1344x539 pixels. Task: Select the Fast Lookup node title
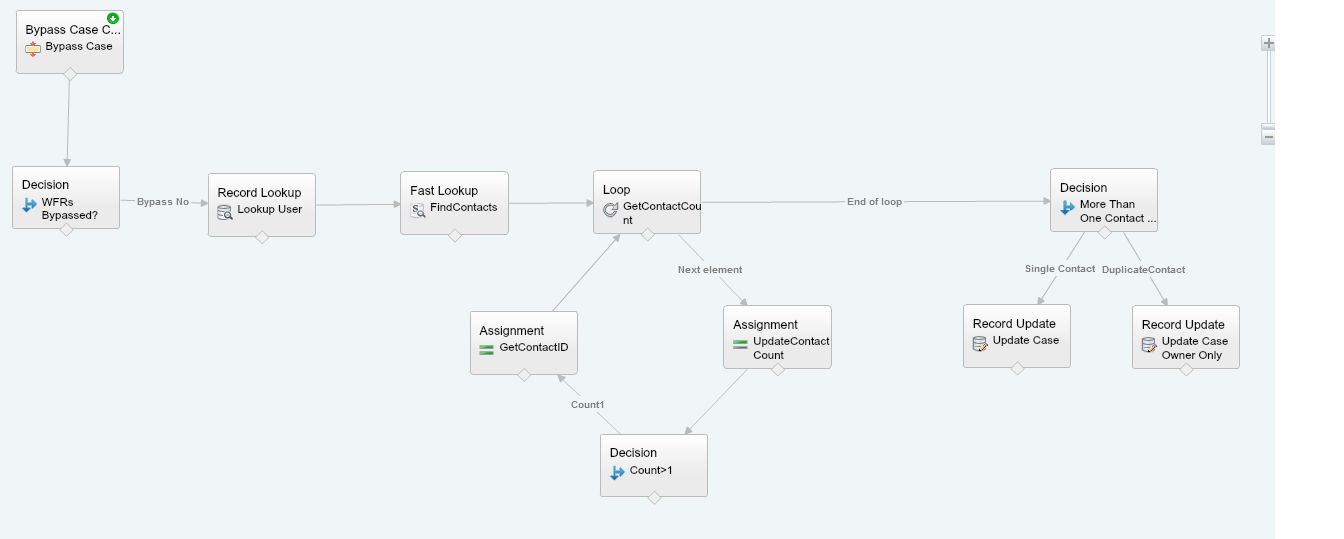tap(444, 191)
